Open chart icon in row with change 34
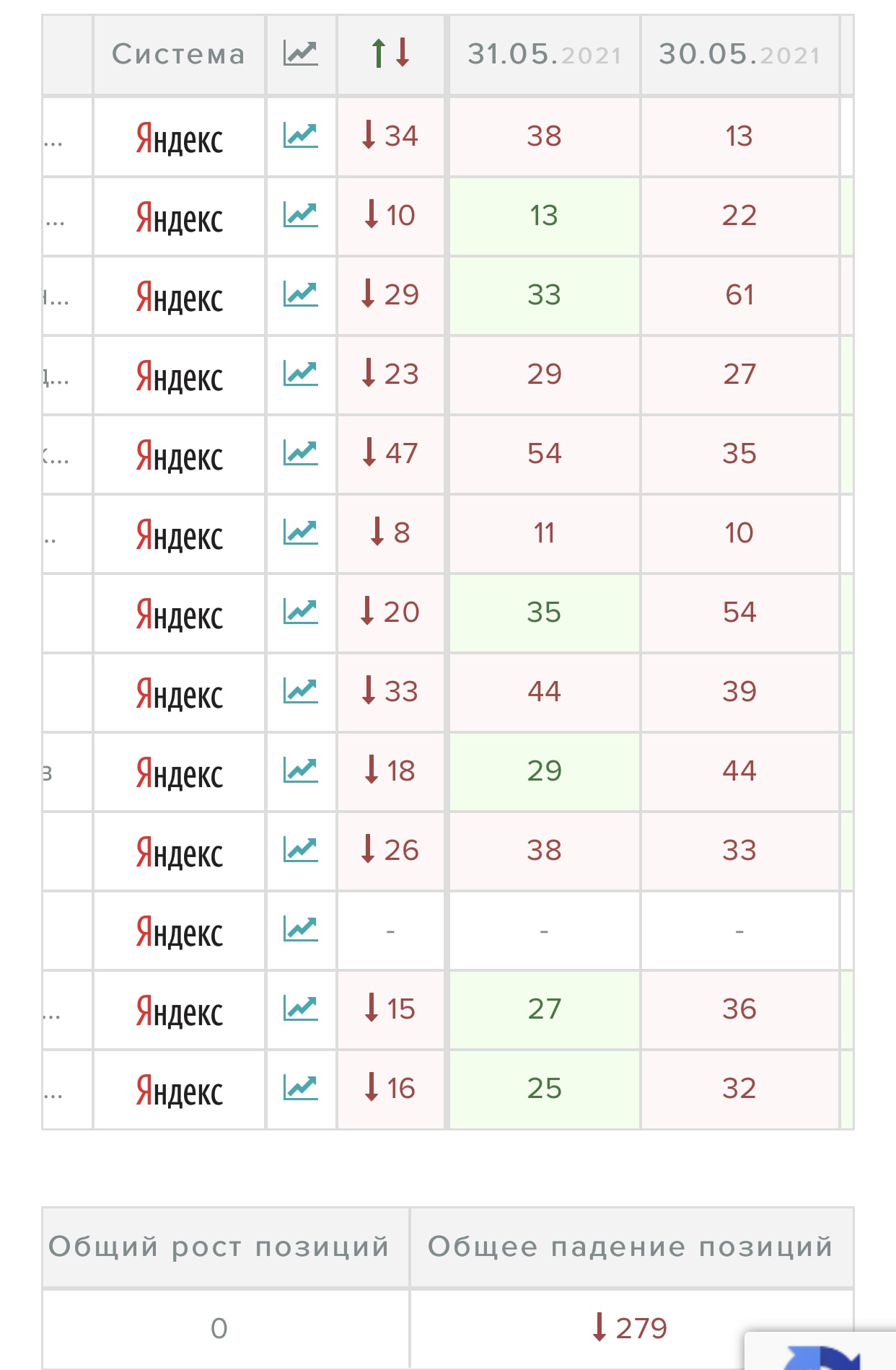This screenshot has width=896, height=1370. click(300, 136)
